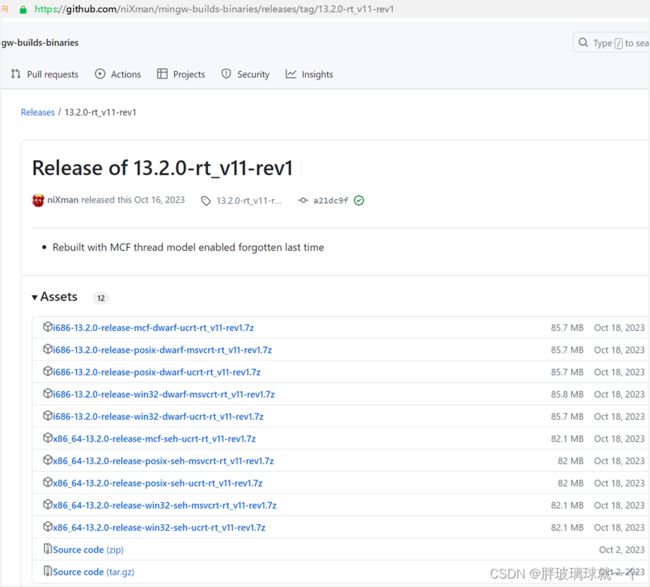Download i686-13.2.0-release-posix-dwarf-ucrt-rt_v11-rev1.7z
The height and width of the screenshot is (587, 650).
[157, 372]
